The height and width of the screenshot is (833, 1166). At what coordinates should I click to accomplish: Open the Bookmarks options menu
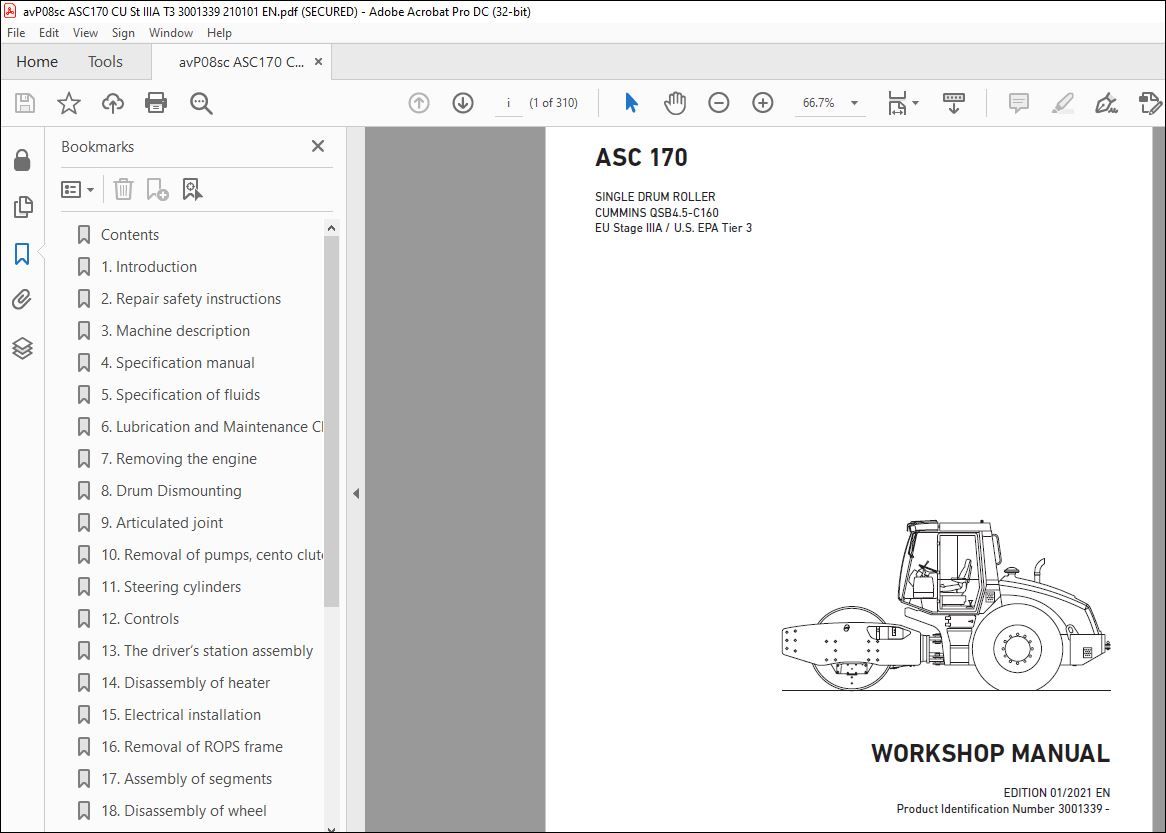click(78, 189)
